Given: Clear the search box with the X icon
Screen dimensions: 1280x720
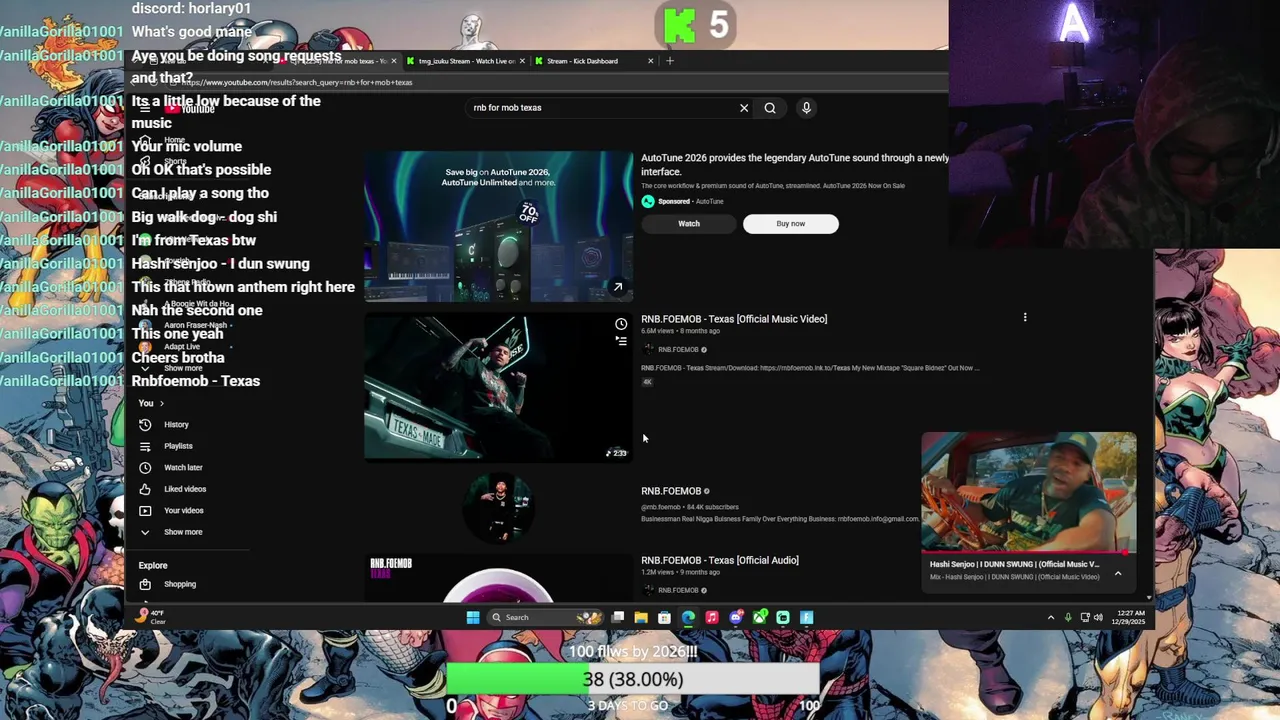Looking at the screenshot, I should click(x=744, y=108).
